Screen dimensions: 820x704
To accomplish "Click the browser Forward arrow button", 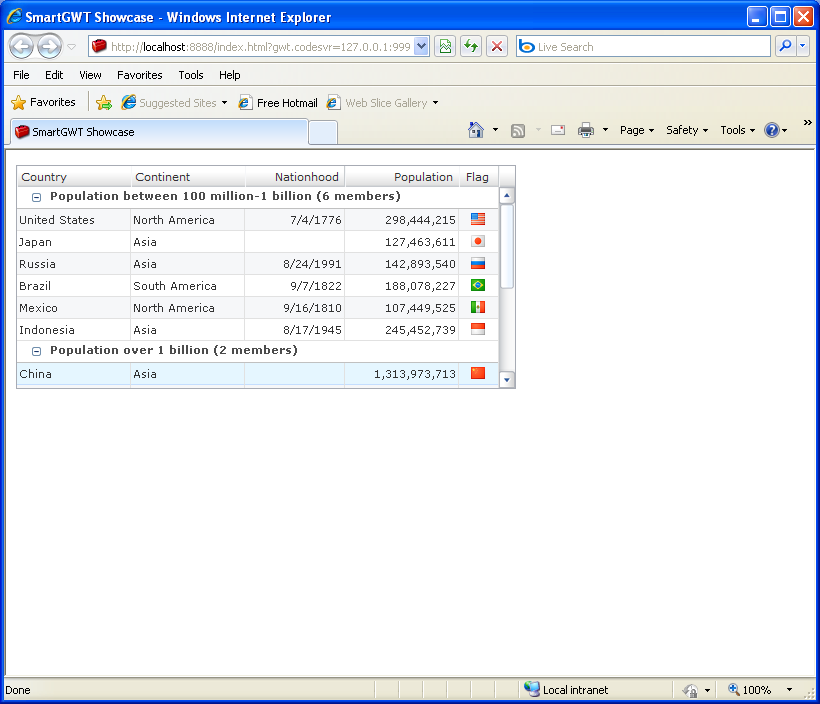I will [49, 47].
